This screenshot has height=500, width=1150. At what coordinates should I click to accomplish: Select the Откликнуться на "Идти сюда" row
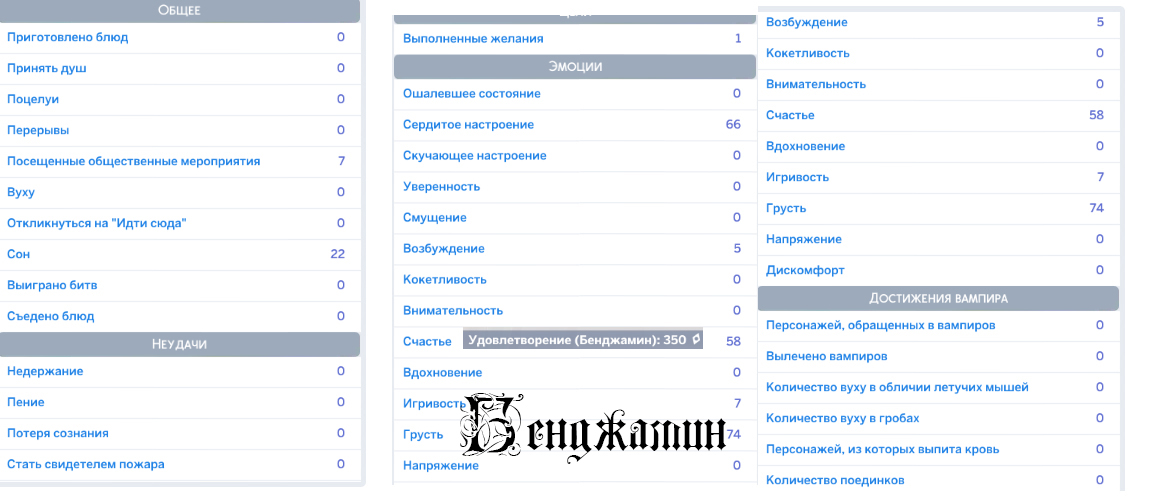click(180, 223)
